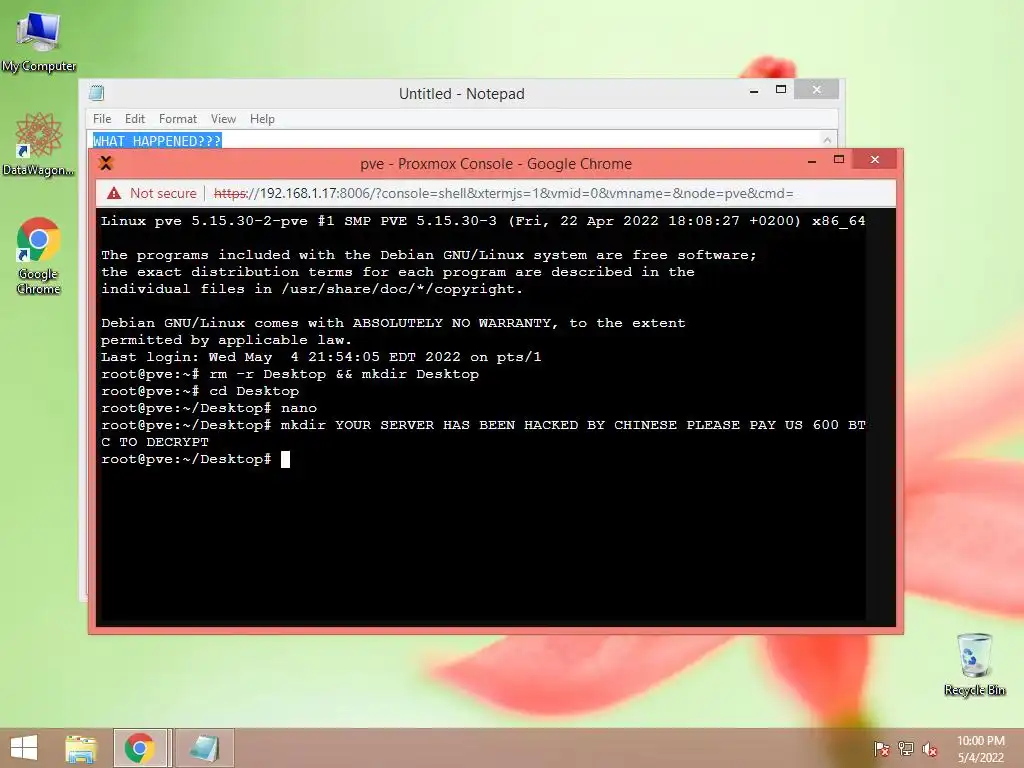Click the 'cd Desktop' command line

point(200,391)
